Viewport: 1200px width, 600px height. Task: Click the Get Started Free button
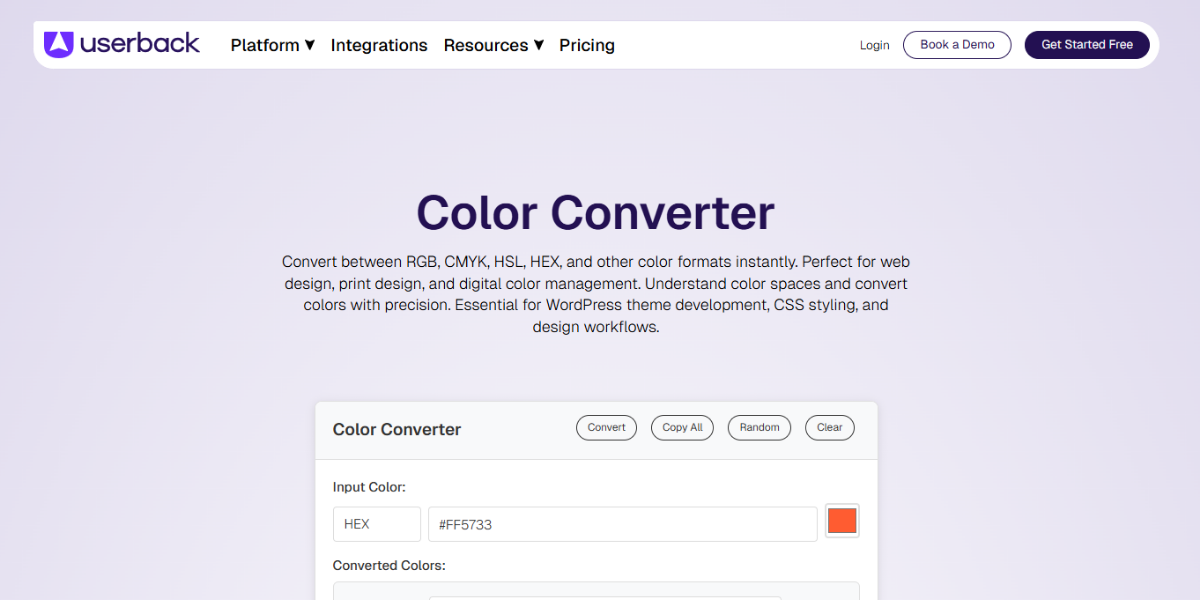point(1087,44)
